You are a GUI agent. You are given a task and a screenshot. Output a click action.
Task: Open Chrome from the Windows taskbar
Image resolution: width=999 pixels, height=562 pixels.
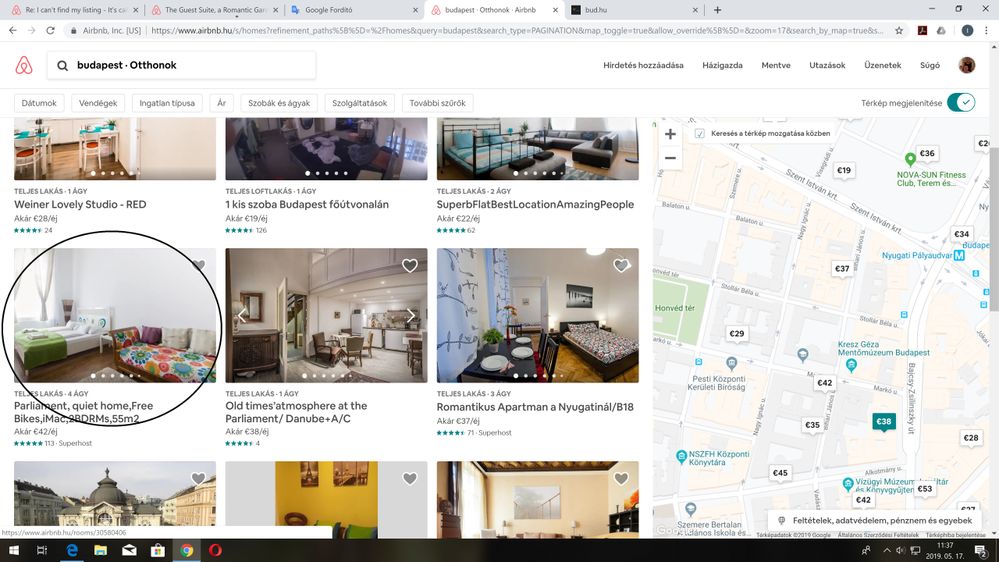pyautogui.click(x=186, y=550)
